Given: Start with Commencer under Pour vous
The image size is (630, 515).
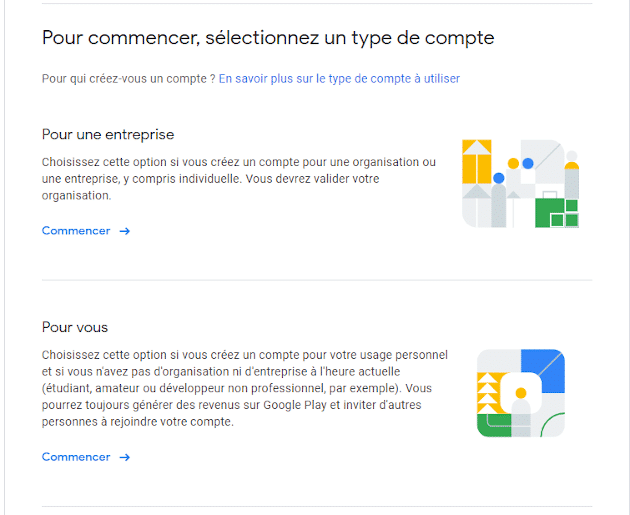Looking at the screenshot, I should tap(76, 457).
